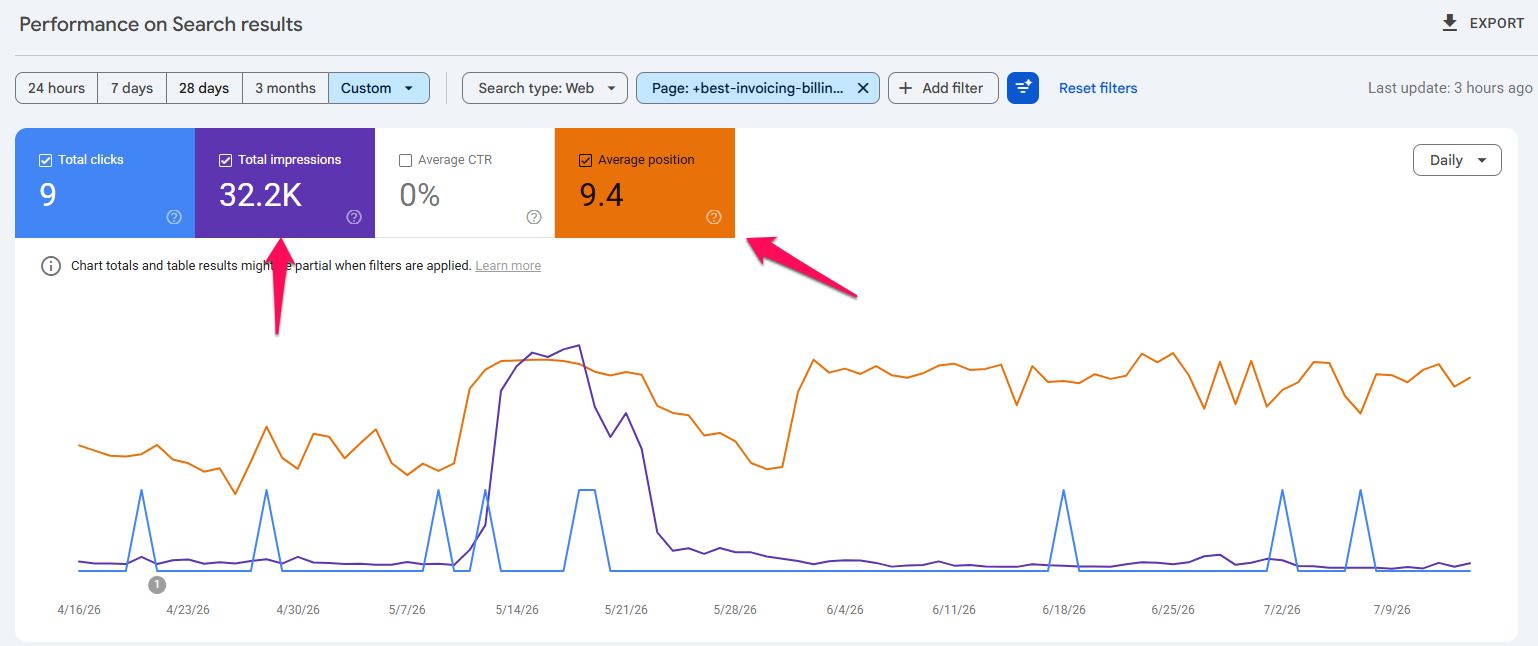Image resolution: width=1538 pixels, height=646 pixels.
Task: Remove the Page filter with its X
Action: [x=863, y=88]
